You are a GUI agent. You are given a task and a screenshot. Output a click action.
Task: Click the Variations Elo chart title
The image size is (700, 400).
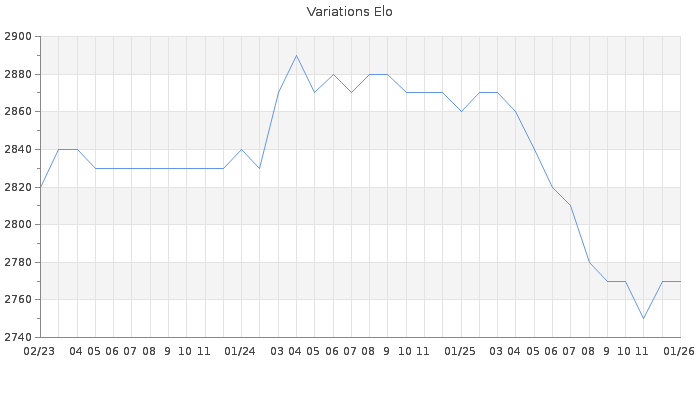tap(349, 12)
